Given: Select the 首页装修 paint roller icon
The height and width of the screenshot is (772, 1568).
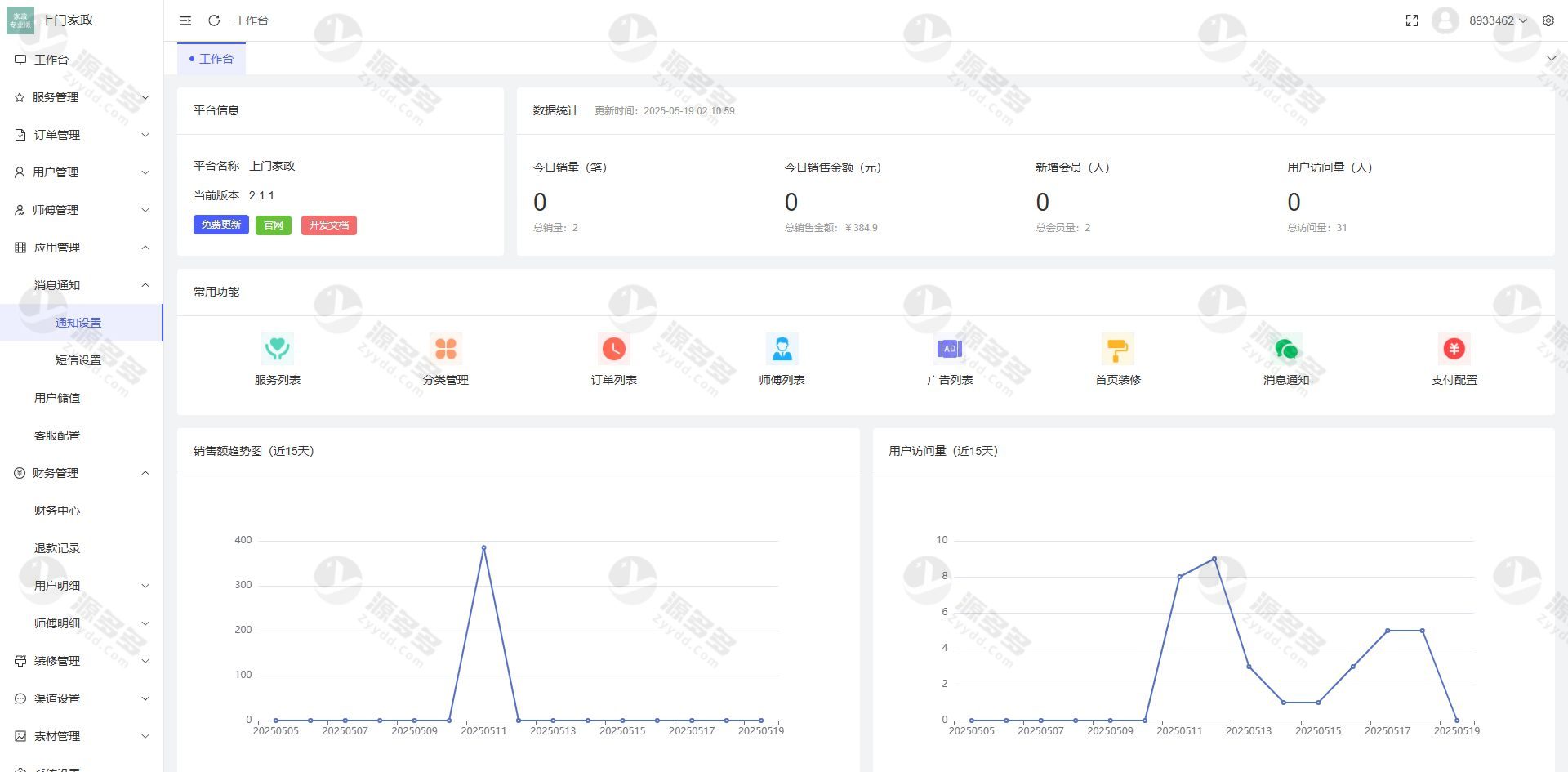Looking at the screenshot, I should tap(1118, 349).
